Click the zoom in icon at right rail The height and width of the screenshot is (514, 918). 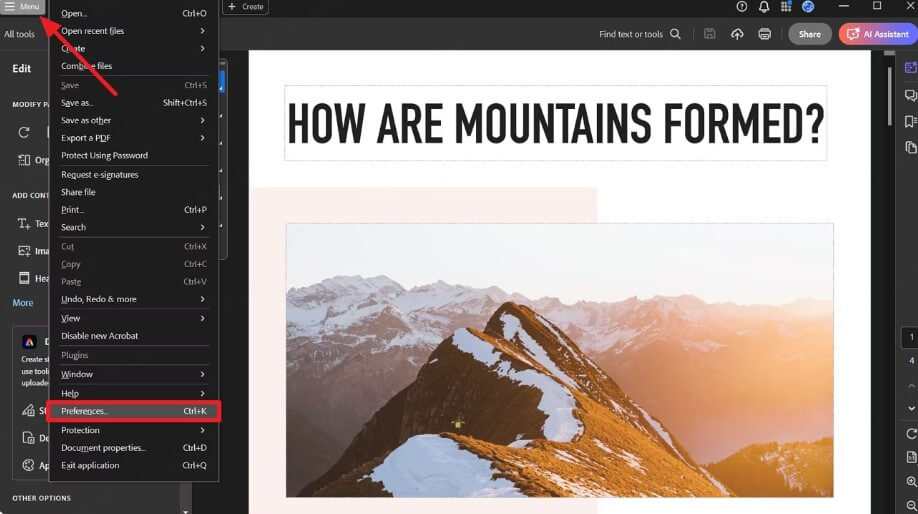(x=912, y=481)
